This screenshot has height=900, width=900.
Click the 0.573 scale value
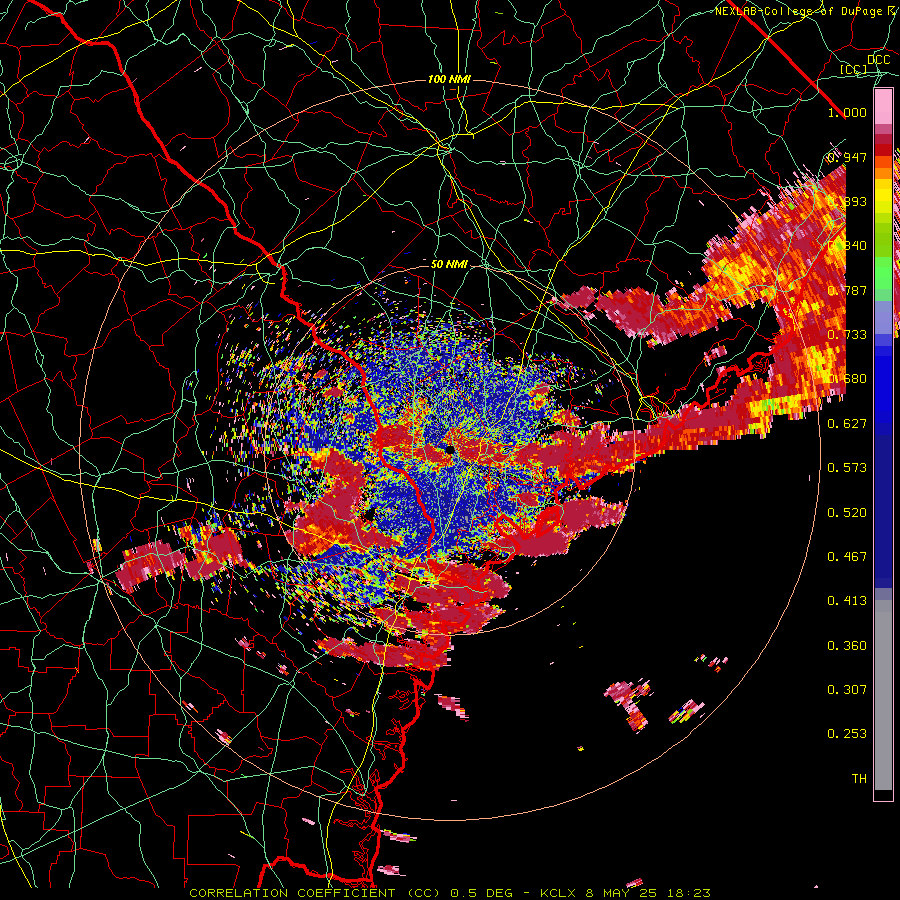[x=847, y=468]
